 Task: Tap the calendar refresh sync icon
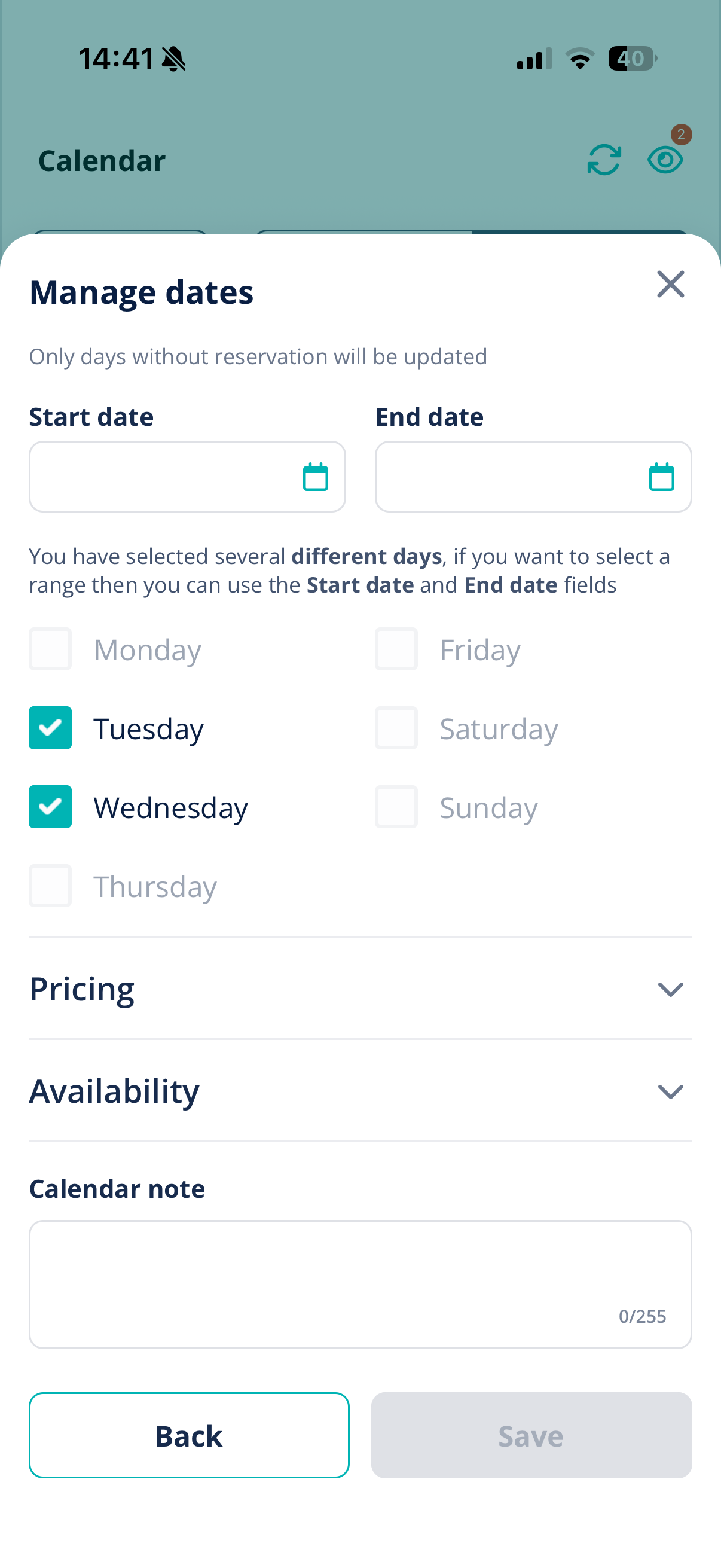pyautogui.click(x=604, y=160)
